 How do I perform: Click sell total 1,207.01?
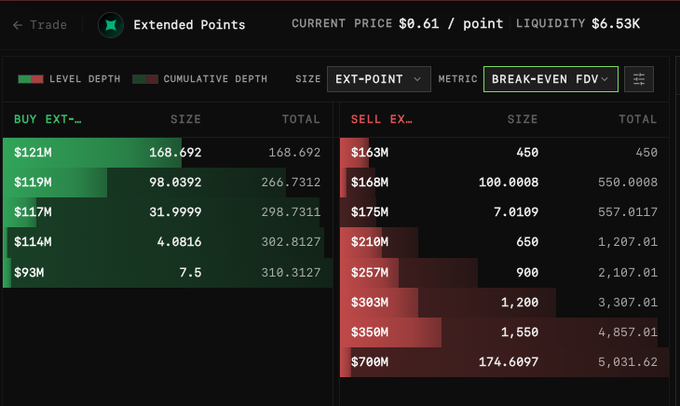628,242
